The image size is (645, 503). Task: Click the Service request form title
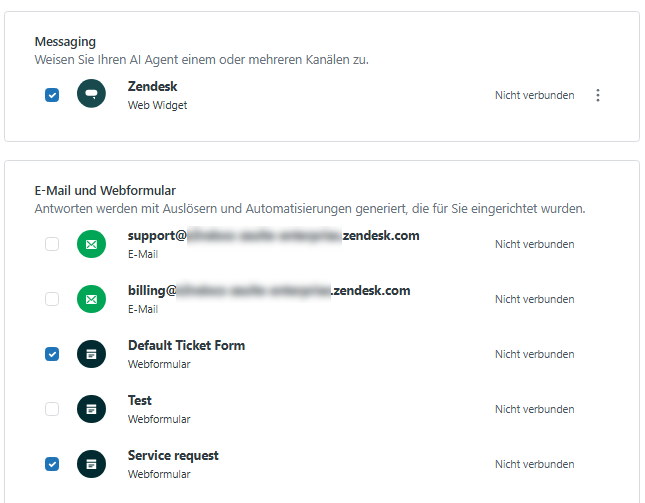(173, 456)
